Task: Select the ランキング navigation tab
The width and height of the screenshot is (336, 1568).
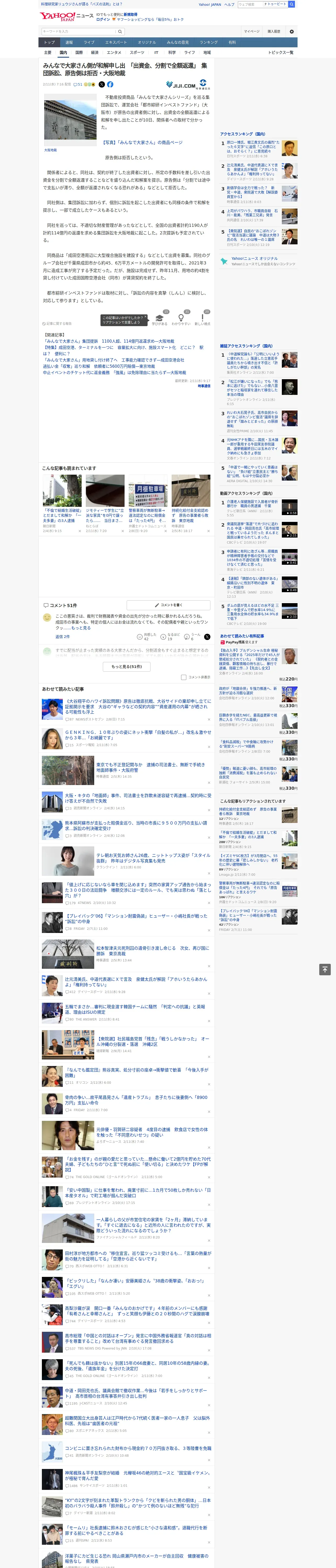Action: click(x=209, y=43)
